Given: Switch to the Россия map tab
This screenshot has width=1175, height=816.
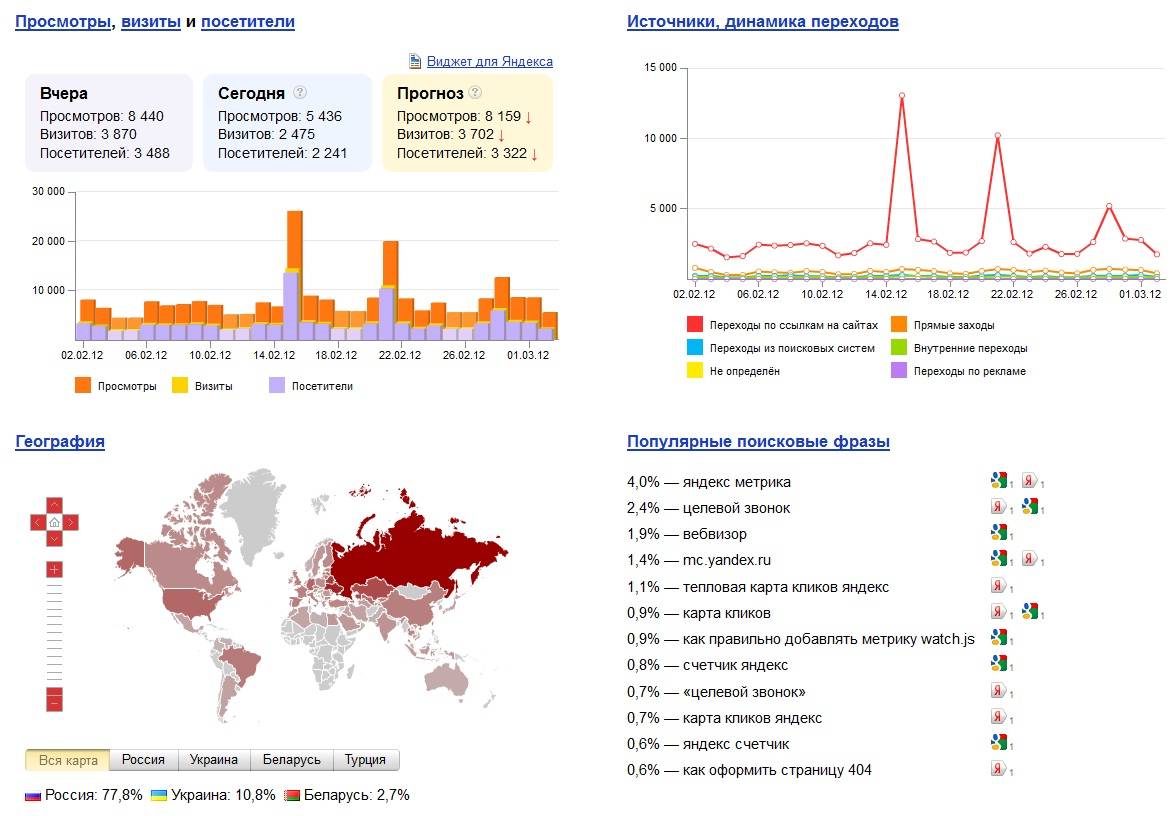Looking at the screenshot, I should [143, 760].
